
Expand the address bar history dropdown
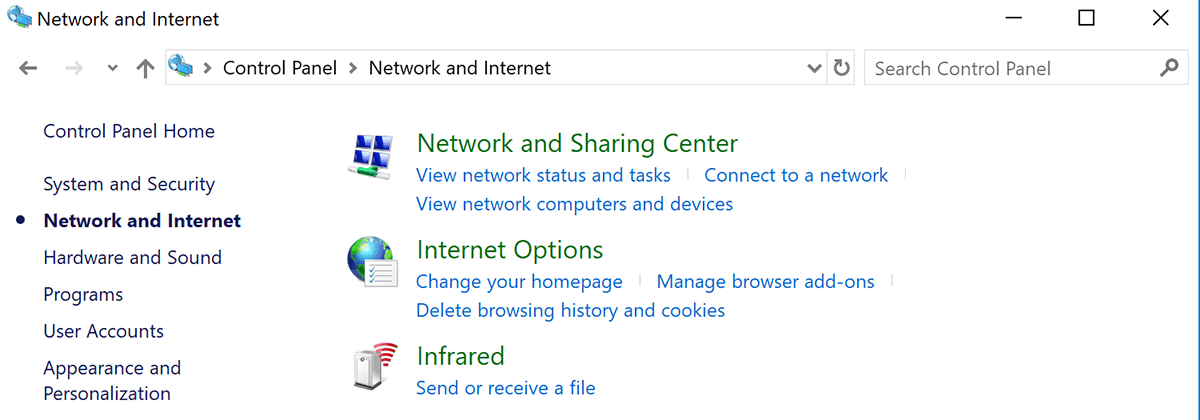814,69
